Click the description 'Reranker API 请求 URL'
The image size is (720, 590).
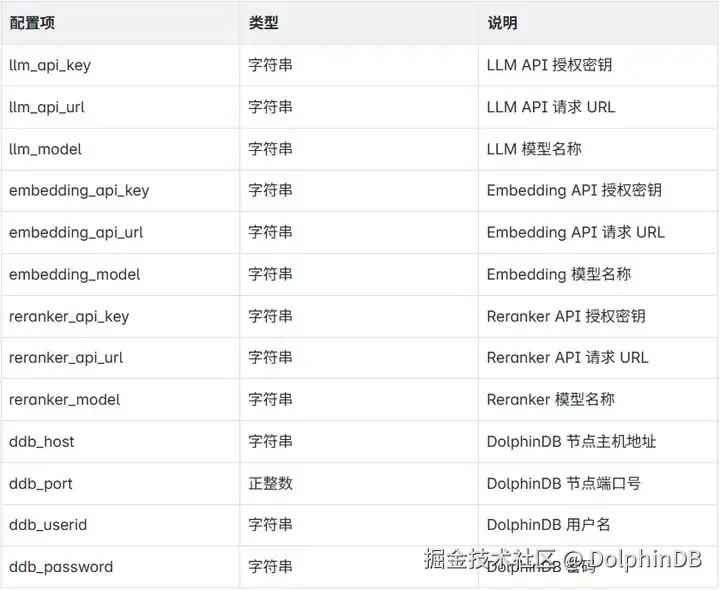(568, 358)
